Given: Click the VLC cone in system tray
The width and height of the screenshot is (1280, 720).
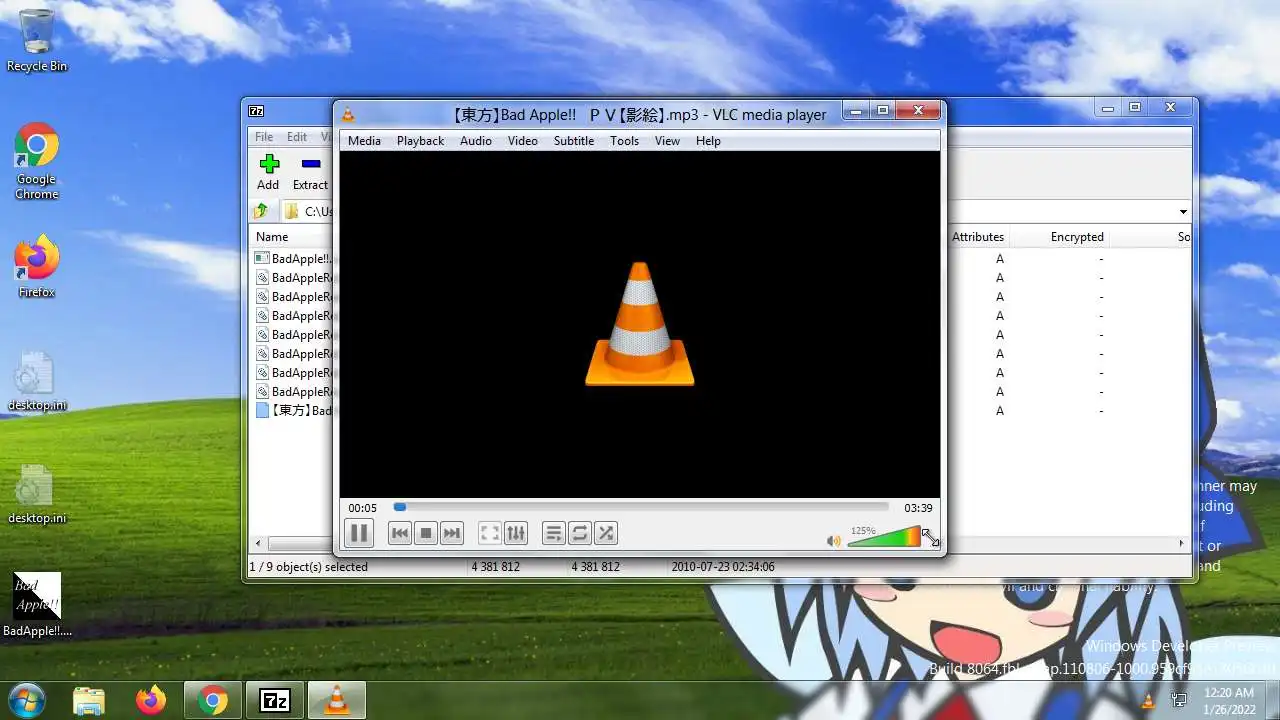Looking at the screenshot, I should 1148,701.
